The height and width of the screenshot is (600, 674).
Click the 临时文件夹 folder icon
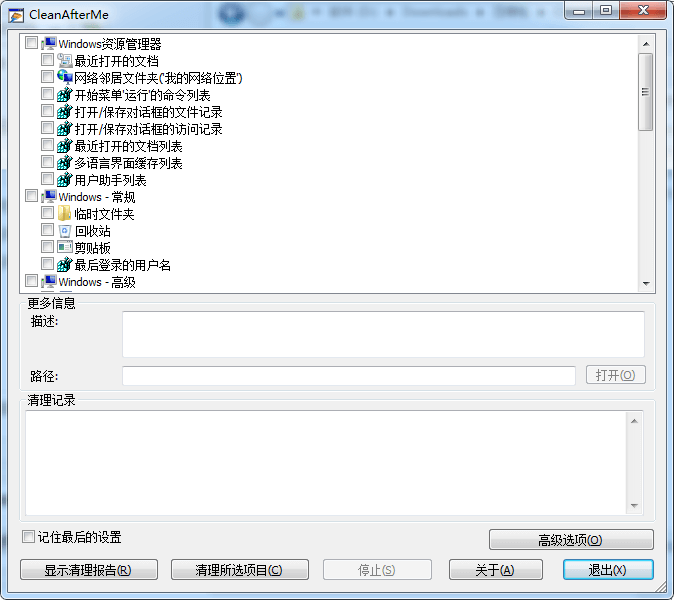(x=64, y=214)
